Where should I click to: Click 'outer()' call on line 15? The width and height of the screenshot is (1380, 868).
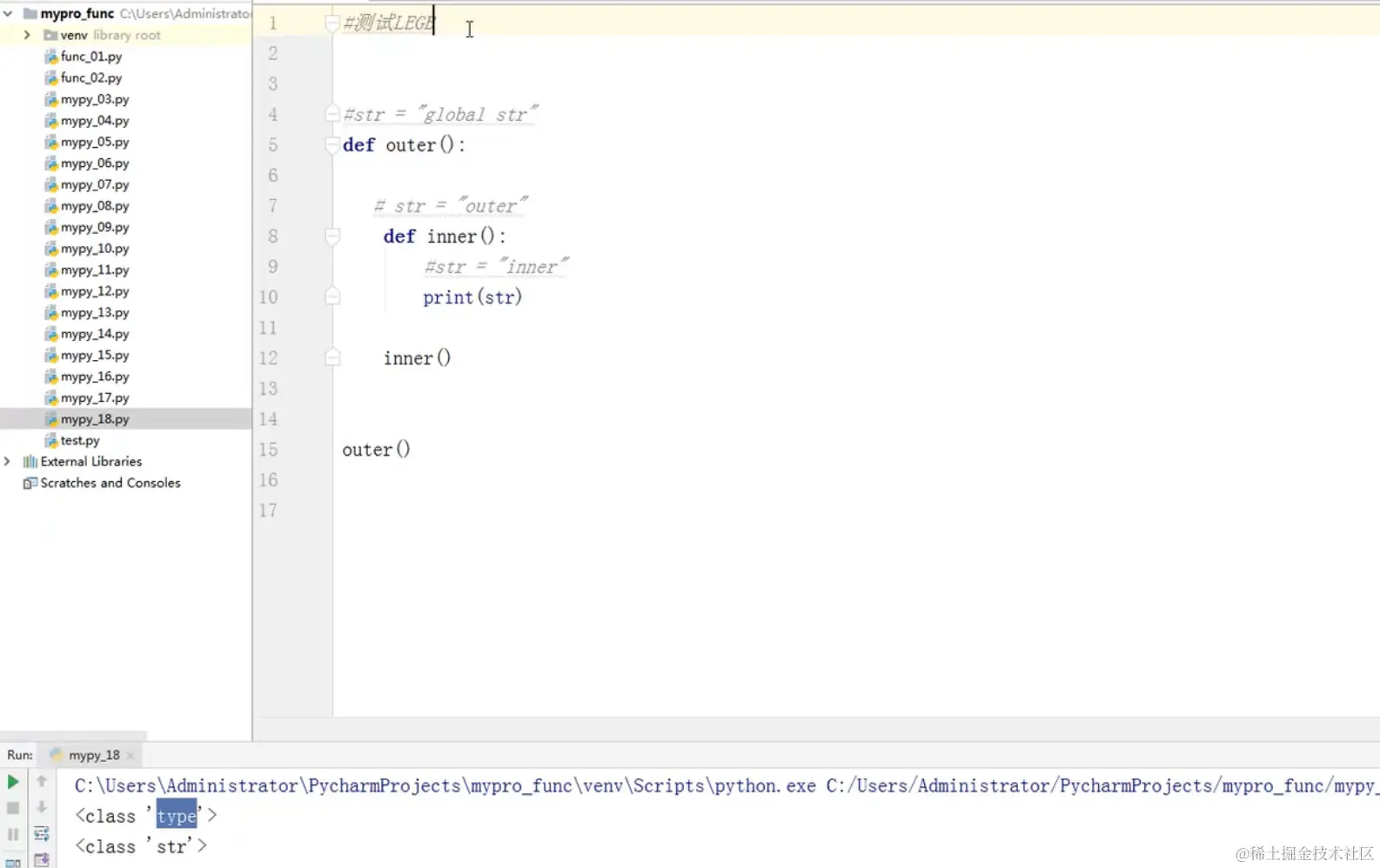(376, 449)
